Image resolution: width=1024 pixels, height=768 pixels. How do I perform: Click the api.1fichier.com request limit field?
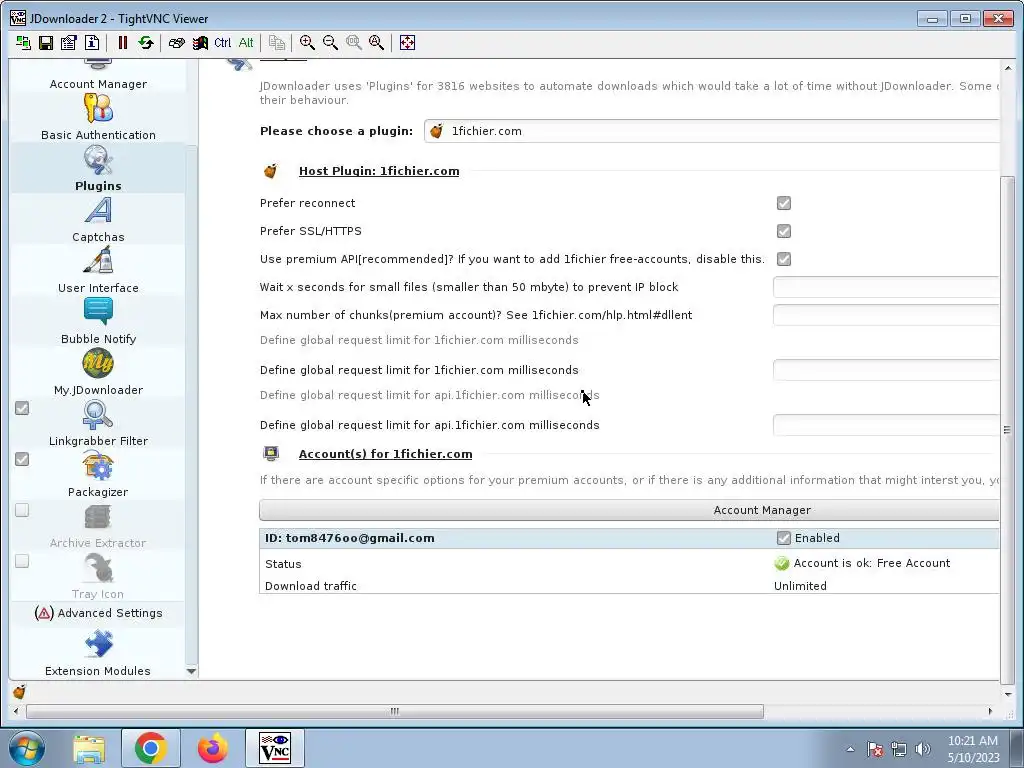(x=886, y=425)
